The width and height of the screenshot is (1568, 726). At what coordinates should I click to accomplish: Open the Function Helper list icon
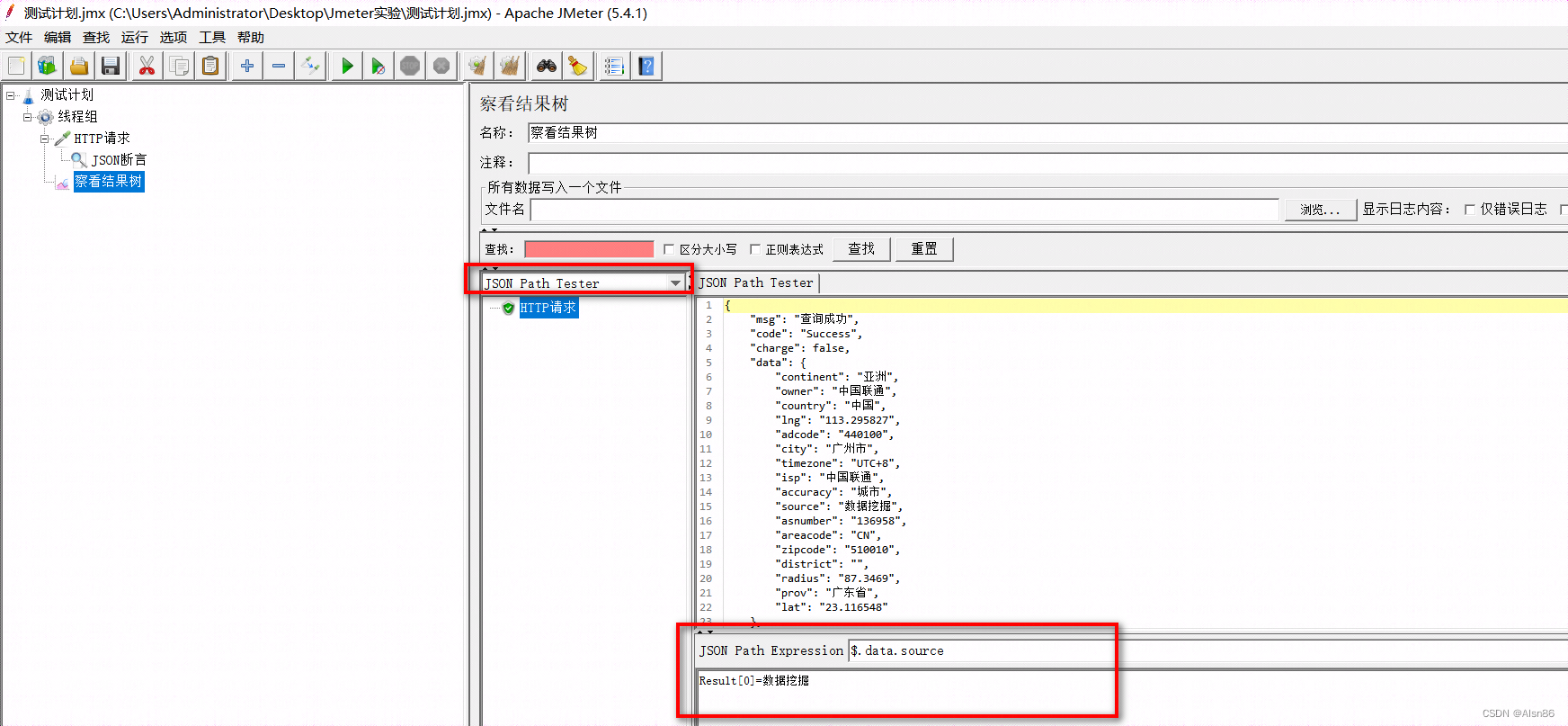pos(614,66)
